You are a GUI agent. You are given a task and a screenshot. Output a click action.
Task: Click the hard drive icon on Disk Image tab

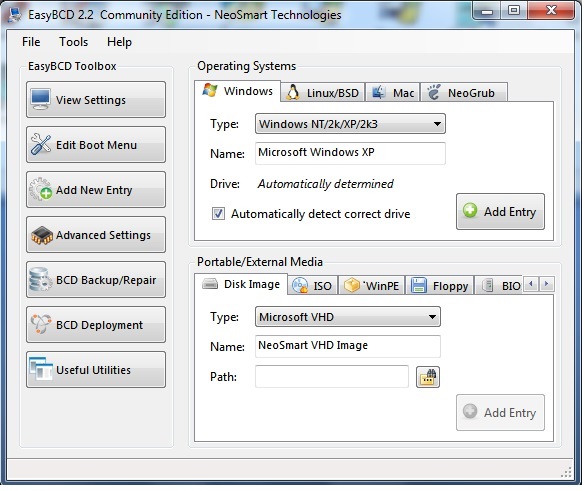point(210,284)
